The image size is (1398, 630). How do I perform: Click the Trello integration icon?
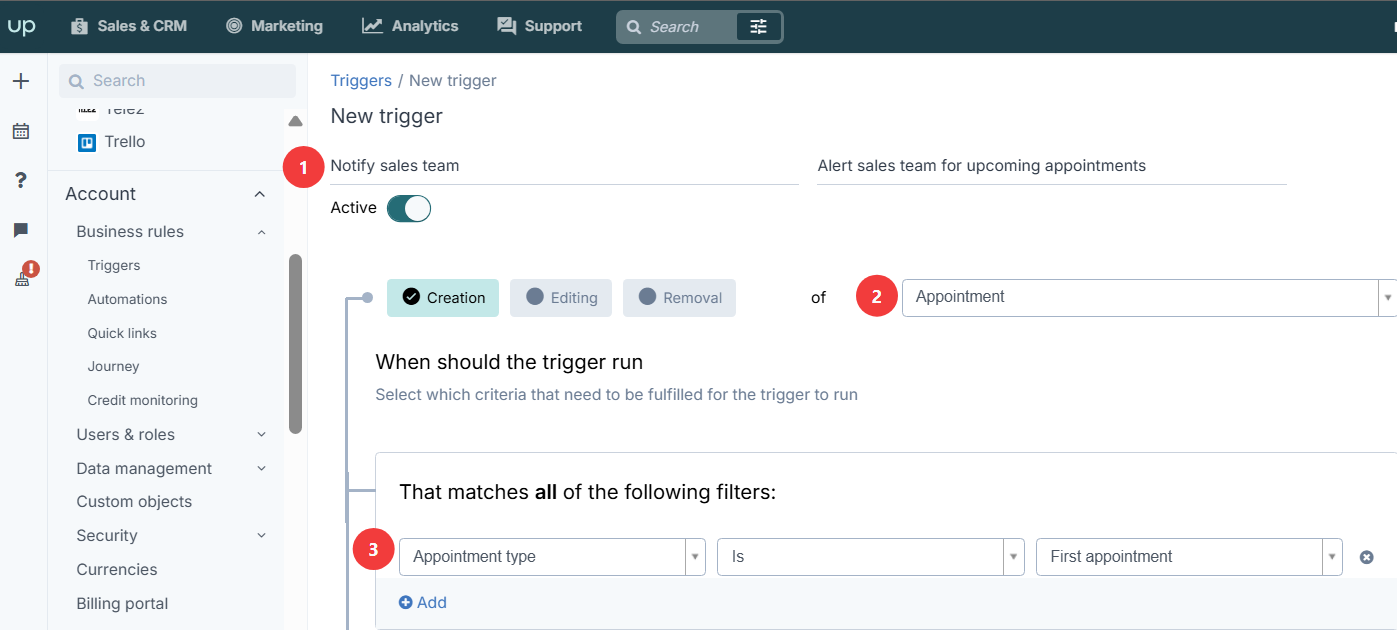(x=87, y=142)
